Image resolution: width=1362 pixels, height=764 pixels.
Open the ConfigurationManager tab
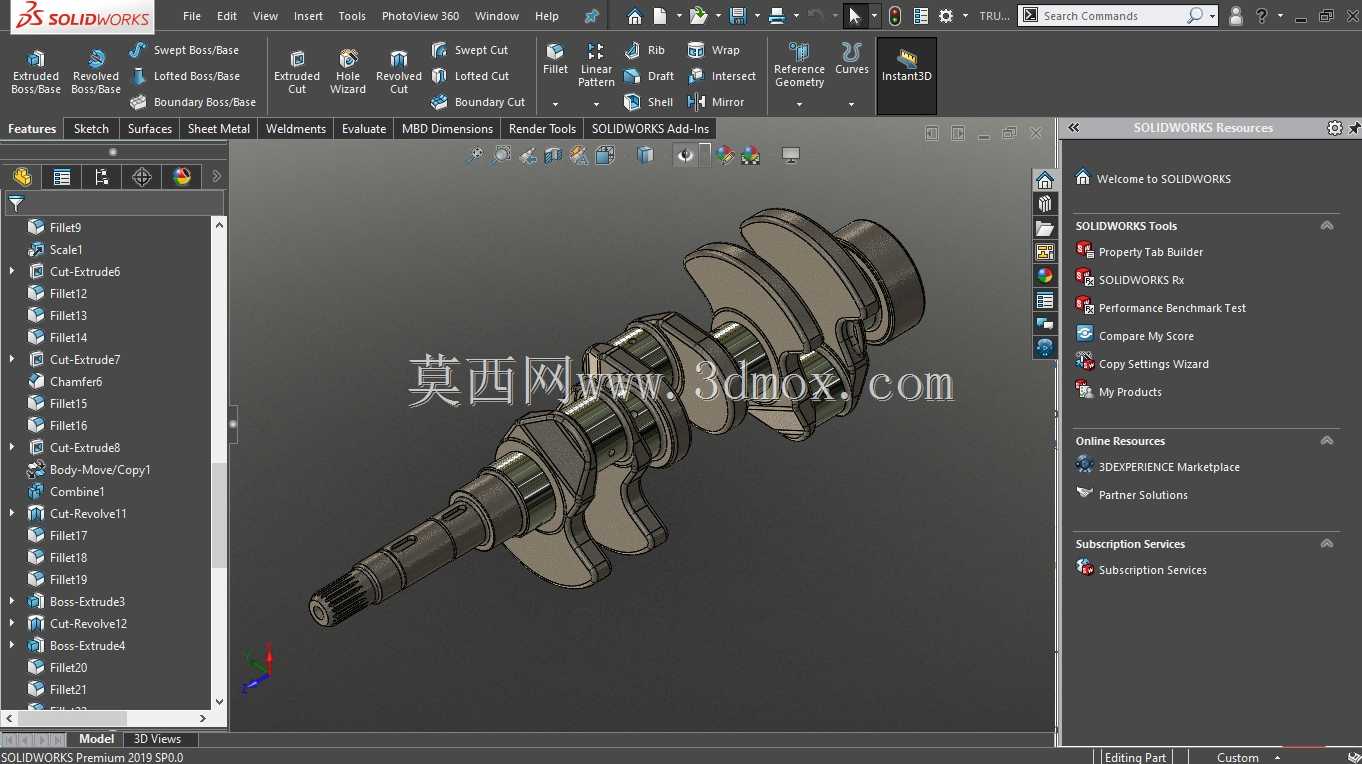pos(102,177)
